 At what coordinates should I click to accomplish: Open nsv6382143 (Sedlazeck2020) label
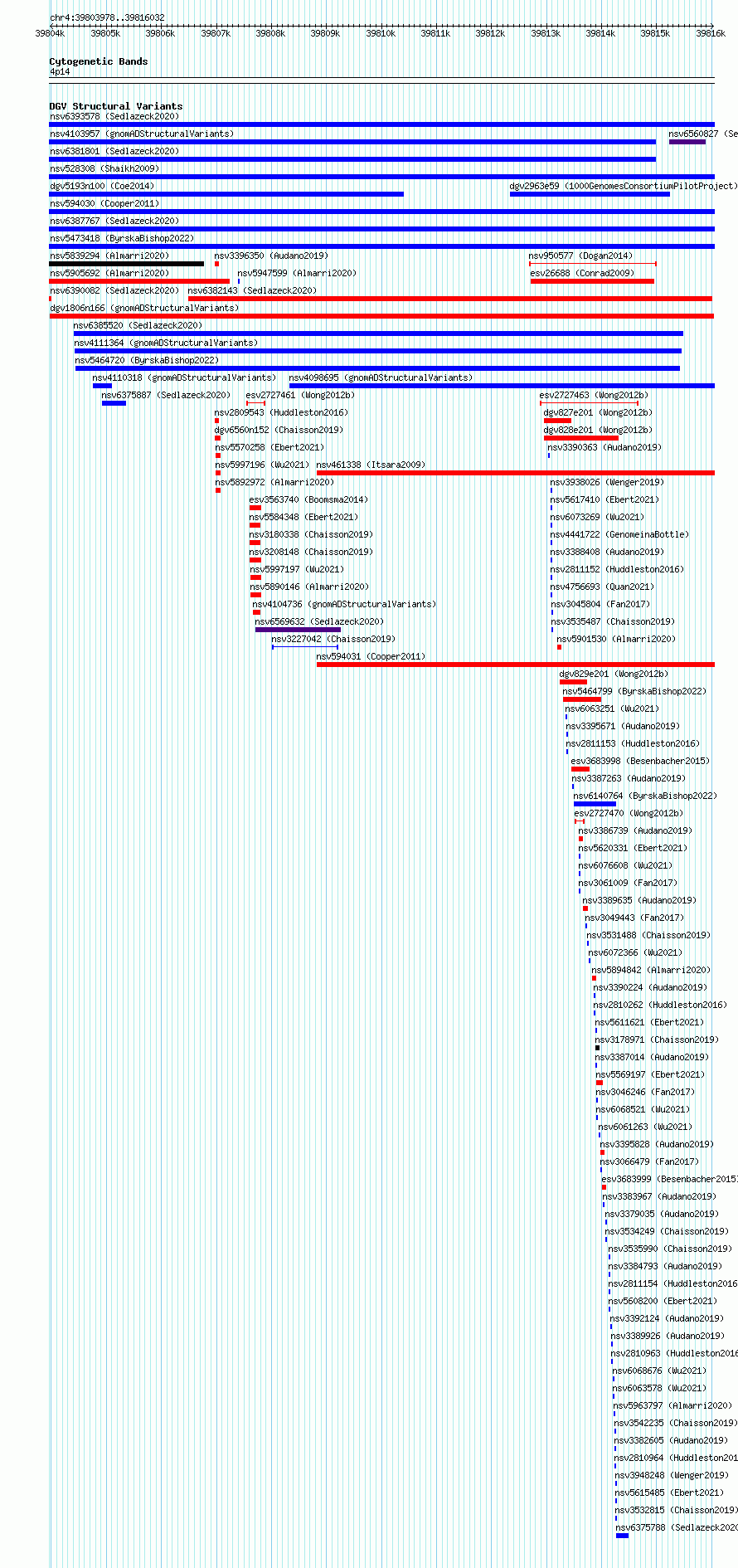252,290
